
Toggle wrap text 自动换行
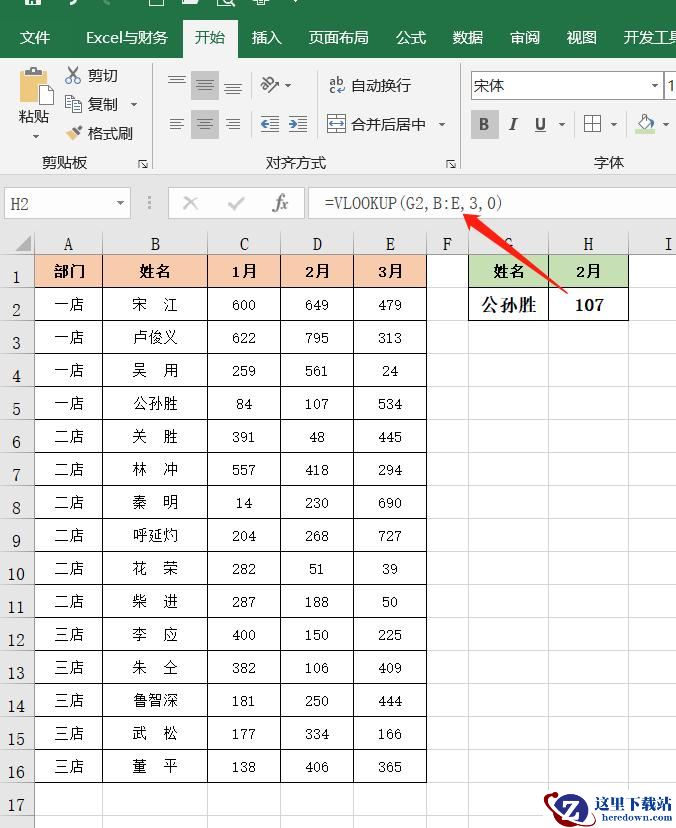tap(370, 85)
